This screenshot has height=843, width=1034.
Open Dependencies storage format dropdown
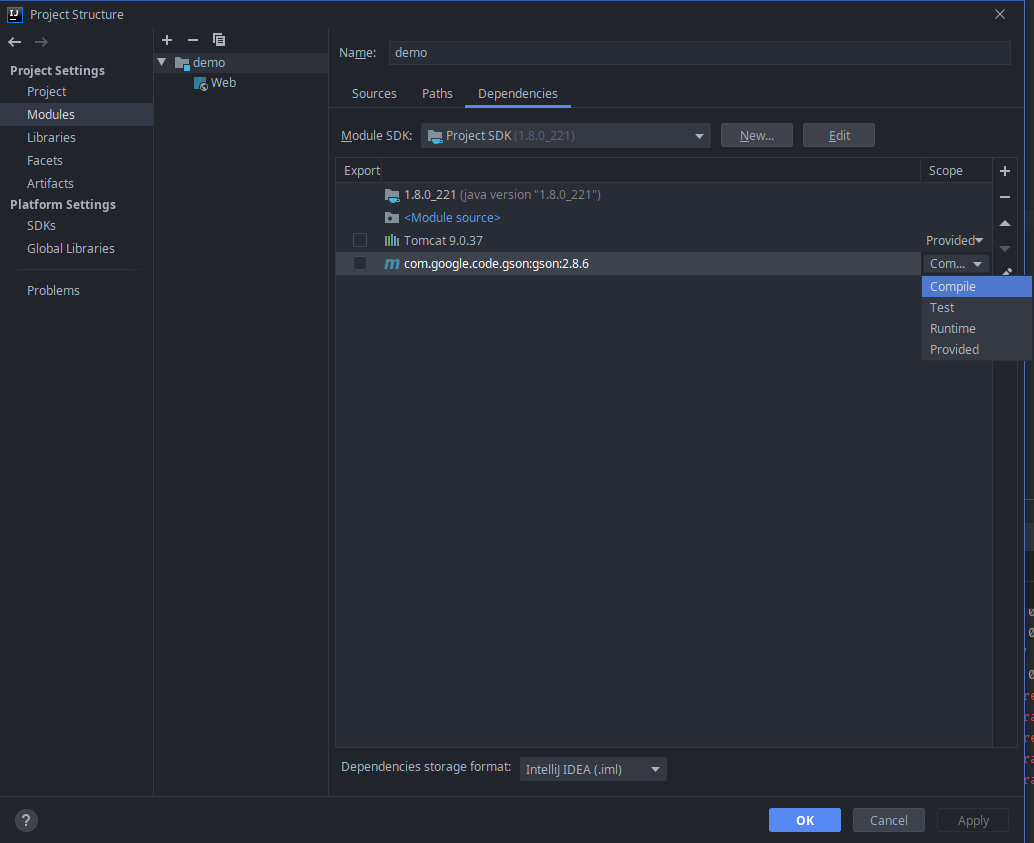[593, 769]
